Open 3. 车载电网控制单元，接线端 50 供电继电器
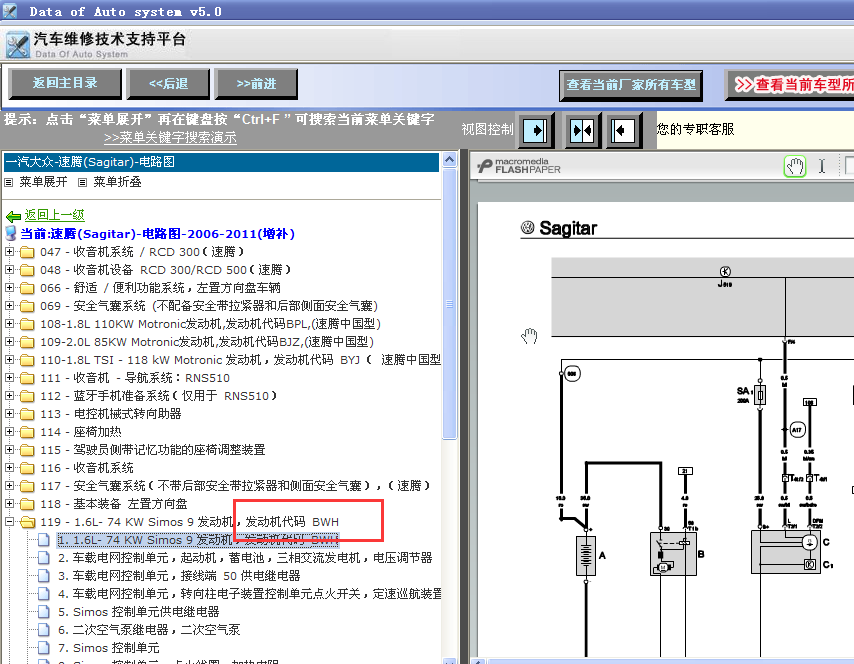The height and width of the screenshot is (664, 854). (179, 576)
